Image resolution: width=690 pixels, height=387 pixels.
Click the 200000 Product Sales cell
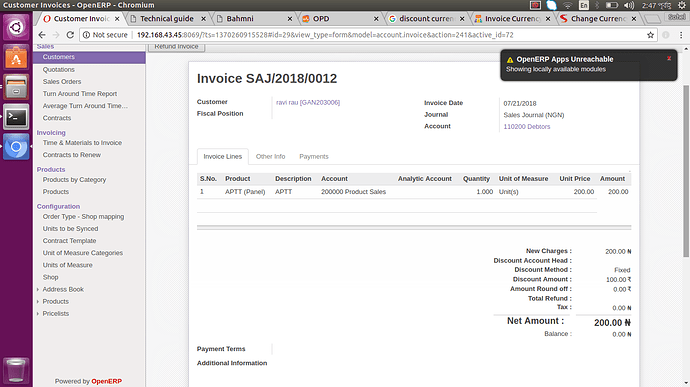pos(353,192)
